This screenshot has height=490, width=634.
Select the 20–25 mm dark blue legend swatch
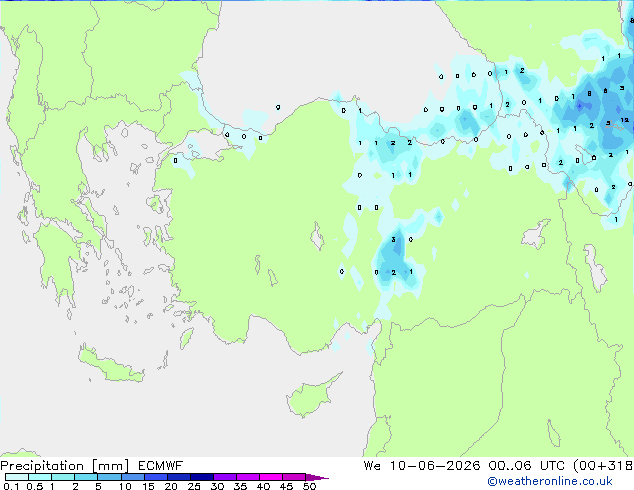[x=178, y=477]
